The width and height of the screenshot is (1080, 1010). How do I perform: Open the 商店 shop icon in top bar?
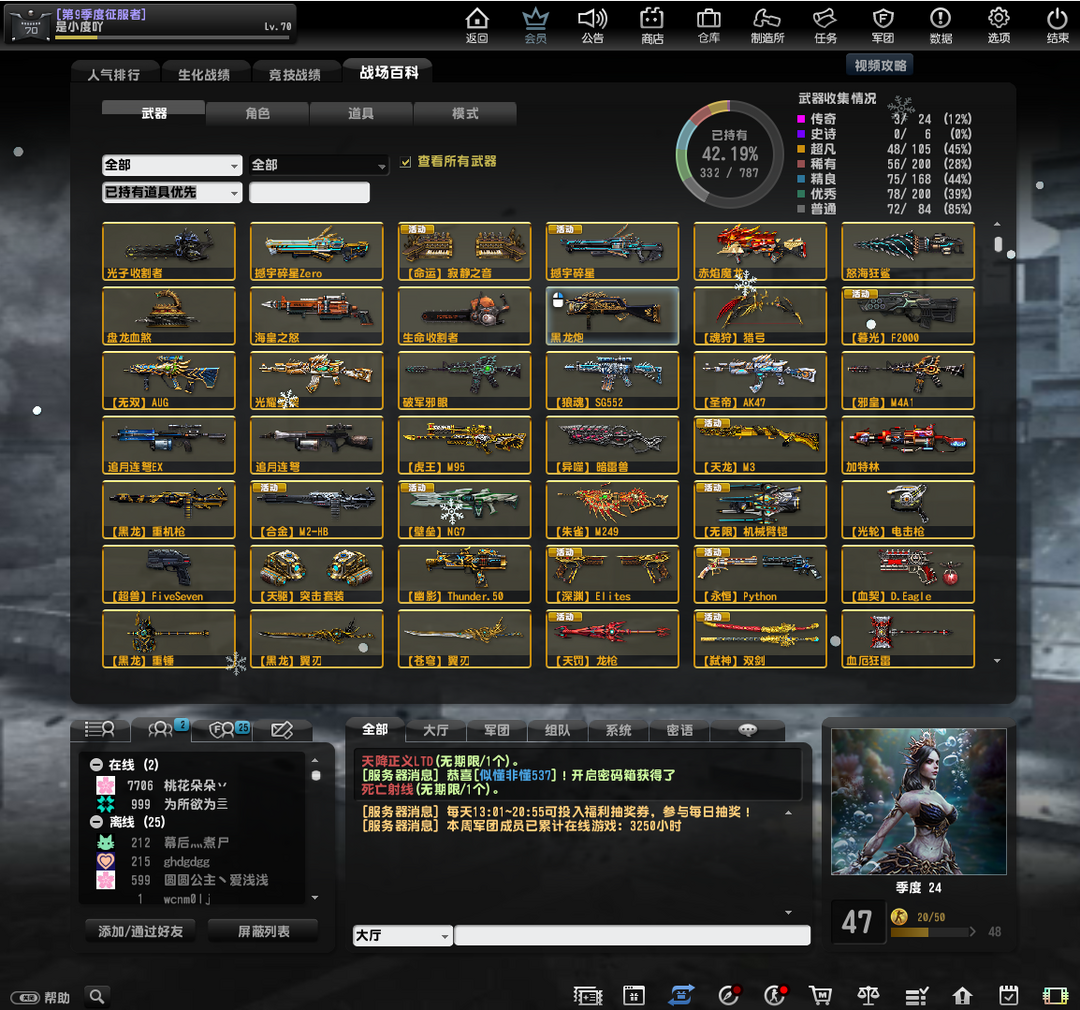[652, 24]
